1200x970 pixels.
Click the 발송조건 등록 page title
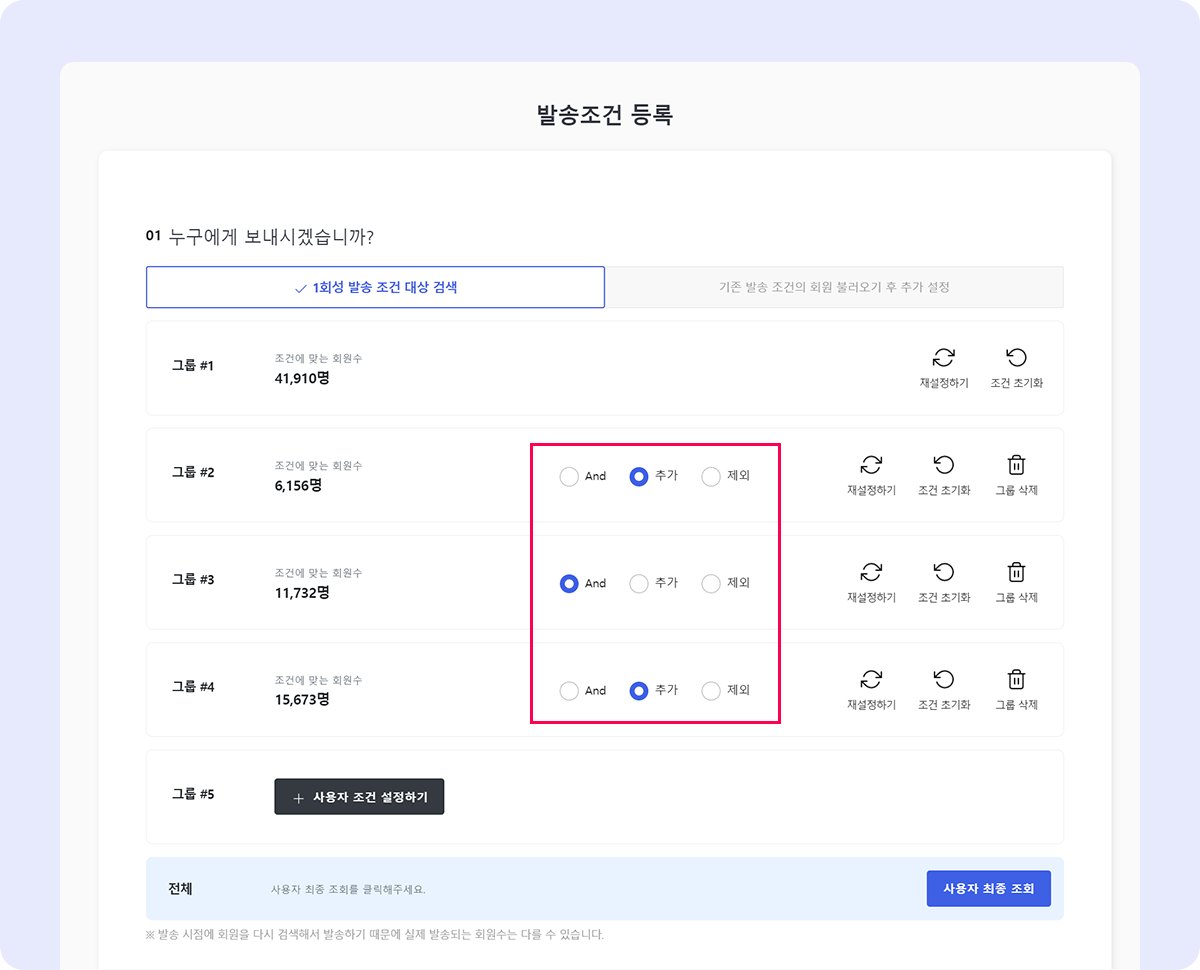(605, 115)
